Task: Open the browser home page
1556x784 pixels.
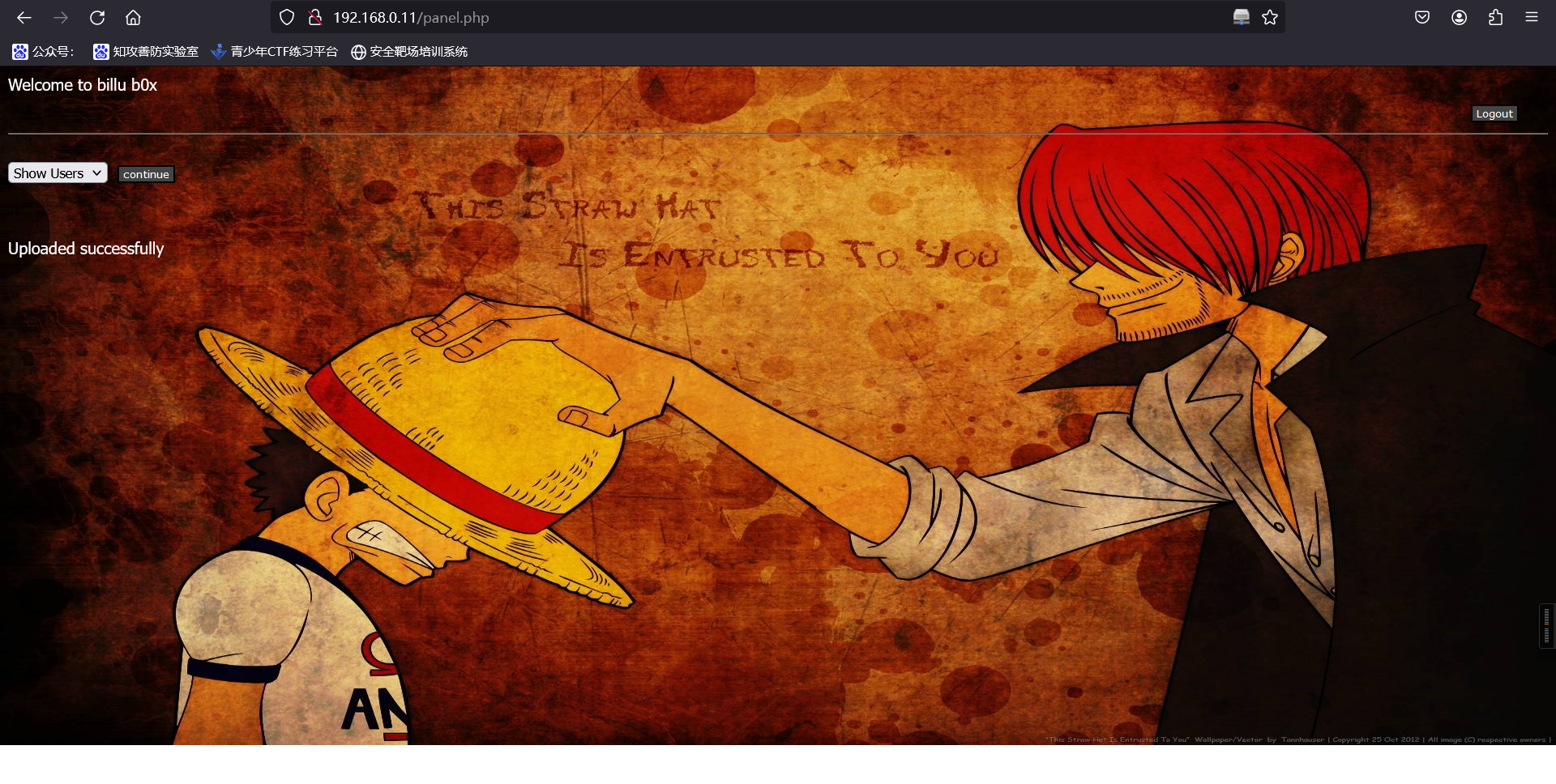Action: click(134, 17)
